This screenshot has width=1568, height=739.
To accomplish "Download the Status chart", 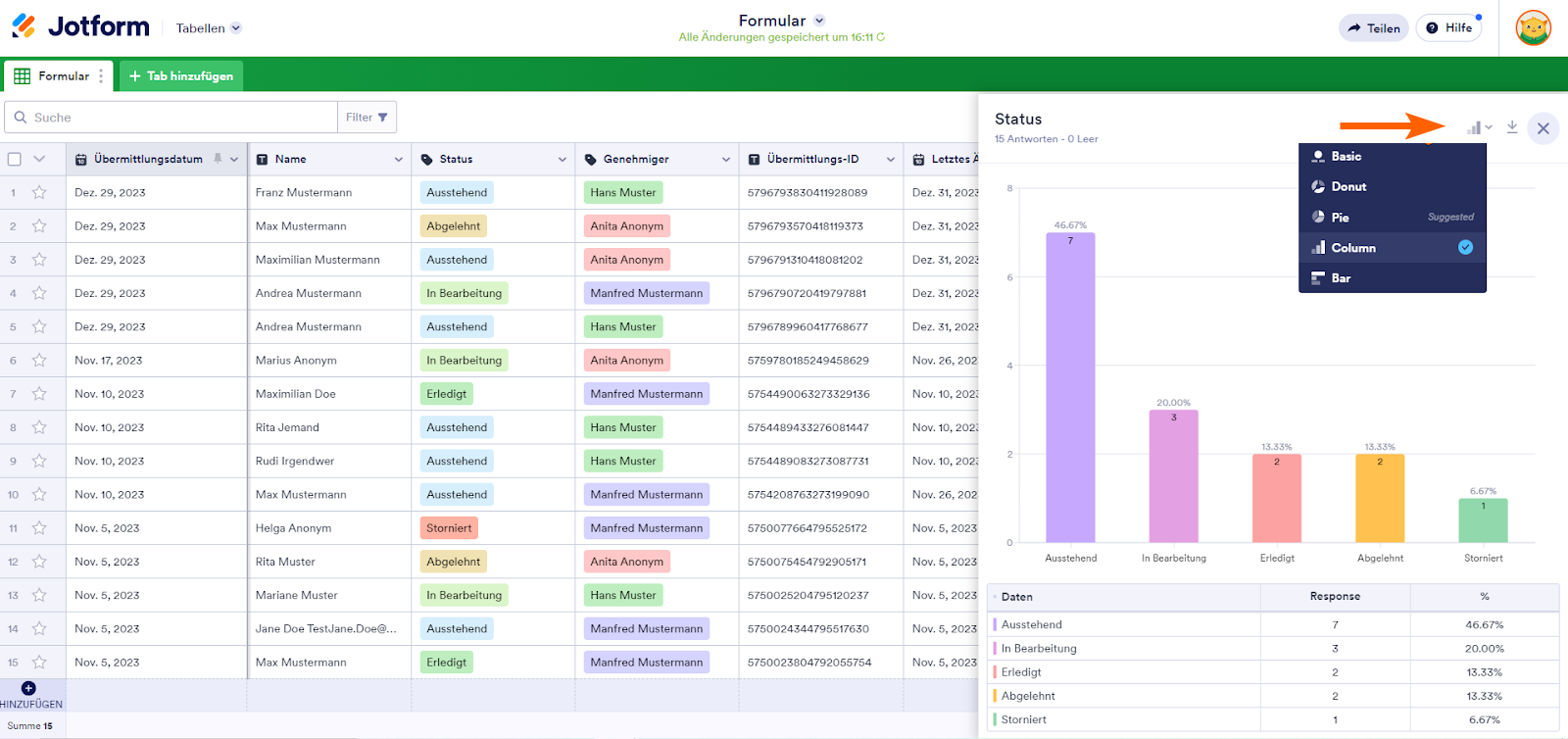I will (1512, 127).
